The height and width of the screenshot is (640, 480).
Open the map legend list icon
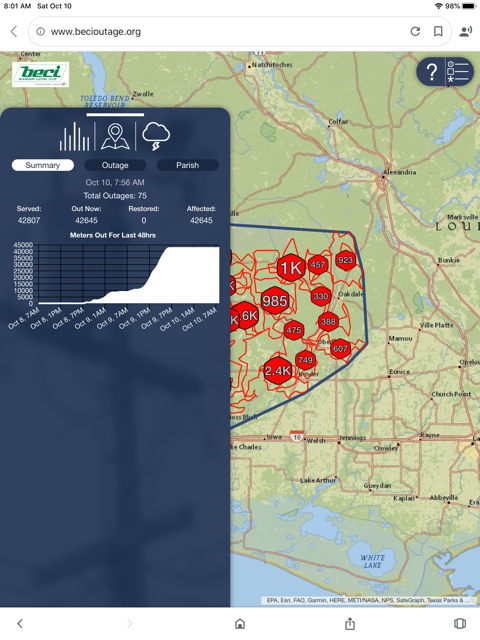coord(458,72)
